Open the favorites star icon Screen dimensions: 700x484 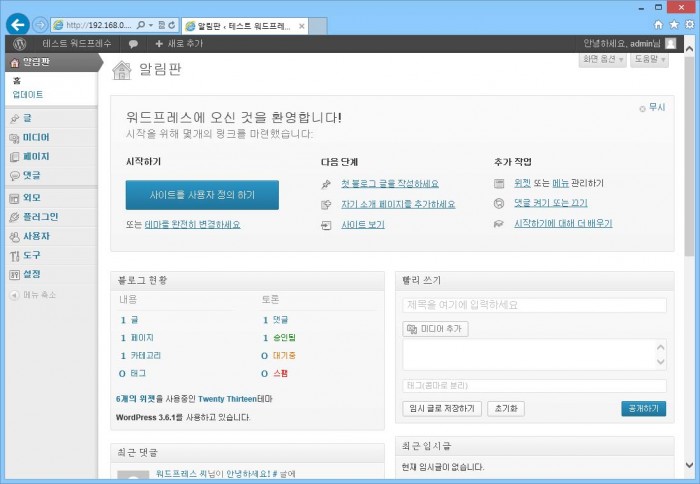tap(674, 25)
